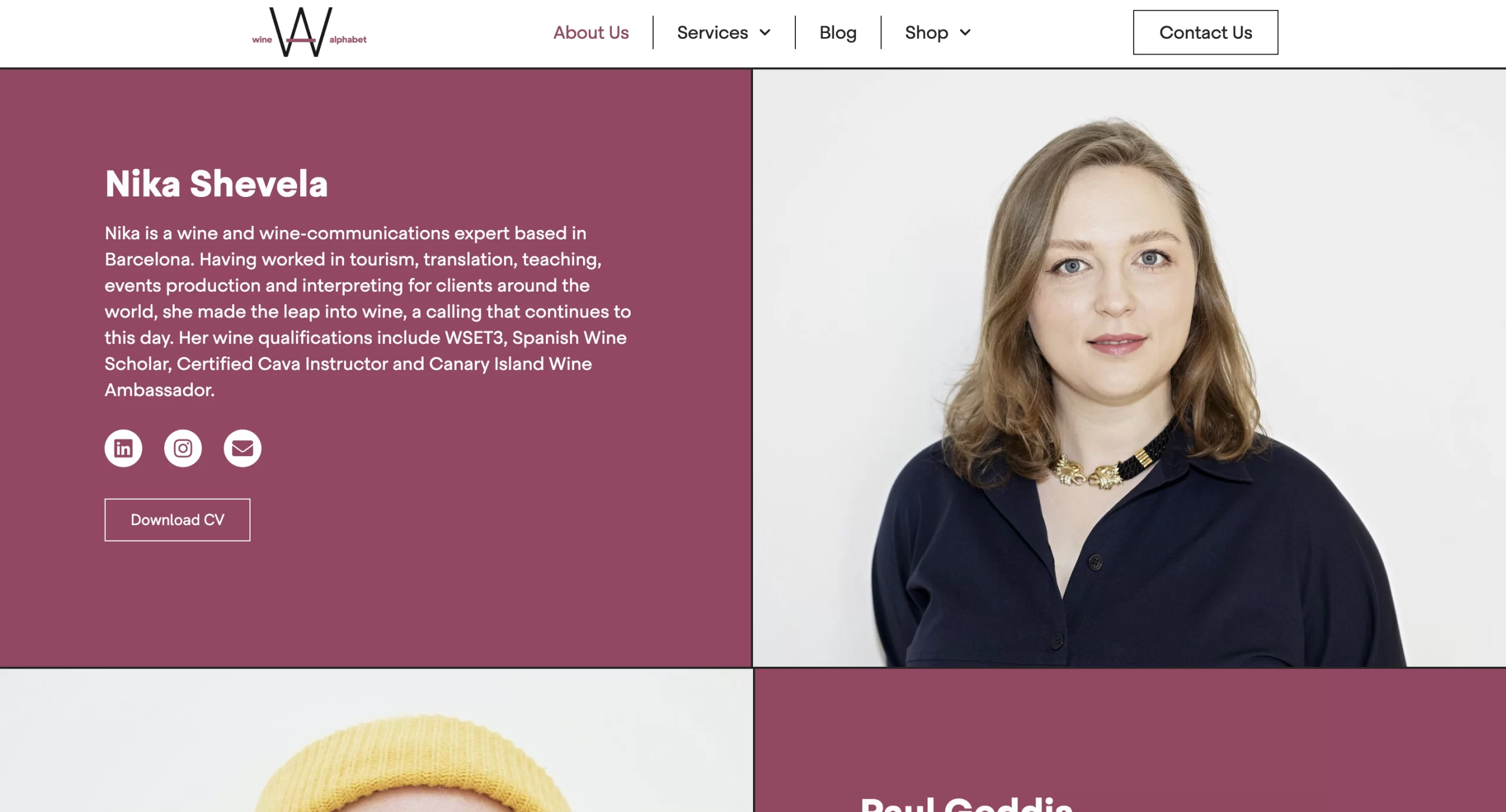Click the email envelope icon
The height and width of the screenshot is (812, 1506).
[242, 448]
